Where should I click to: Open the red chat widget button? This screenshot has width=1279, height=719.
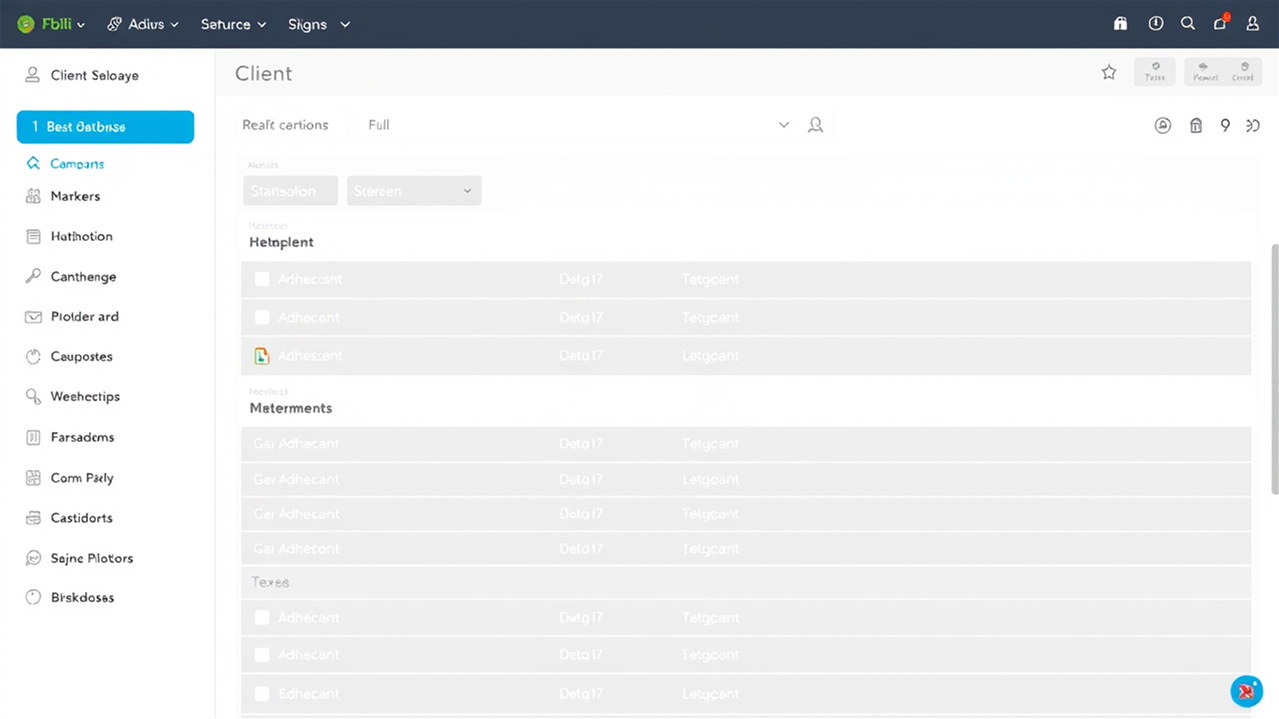click(x=1246, y=691)
